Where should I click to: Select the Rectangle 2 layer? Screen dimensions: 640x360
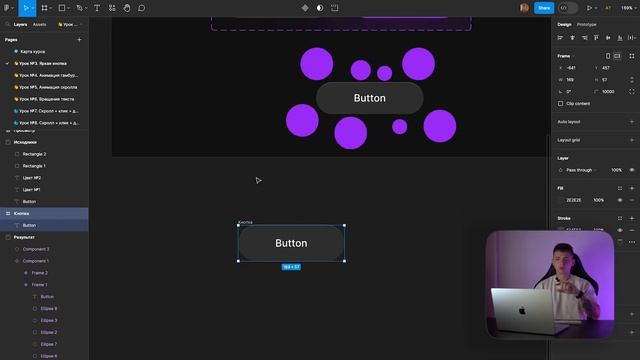tap(34, 154)
